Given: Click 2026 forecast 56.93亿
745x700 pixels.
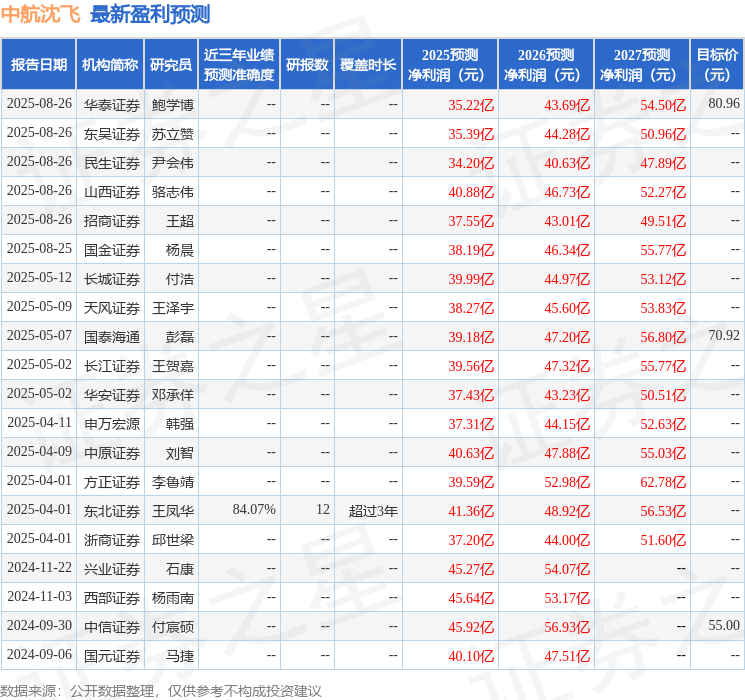Looking at the screenshot, I should point(567,627).
